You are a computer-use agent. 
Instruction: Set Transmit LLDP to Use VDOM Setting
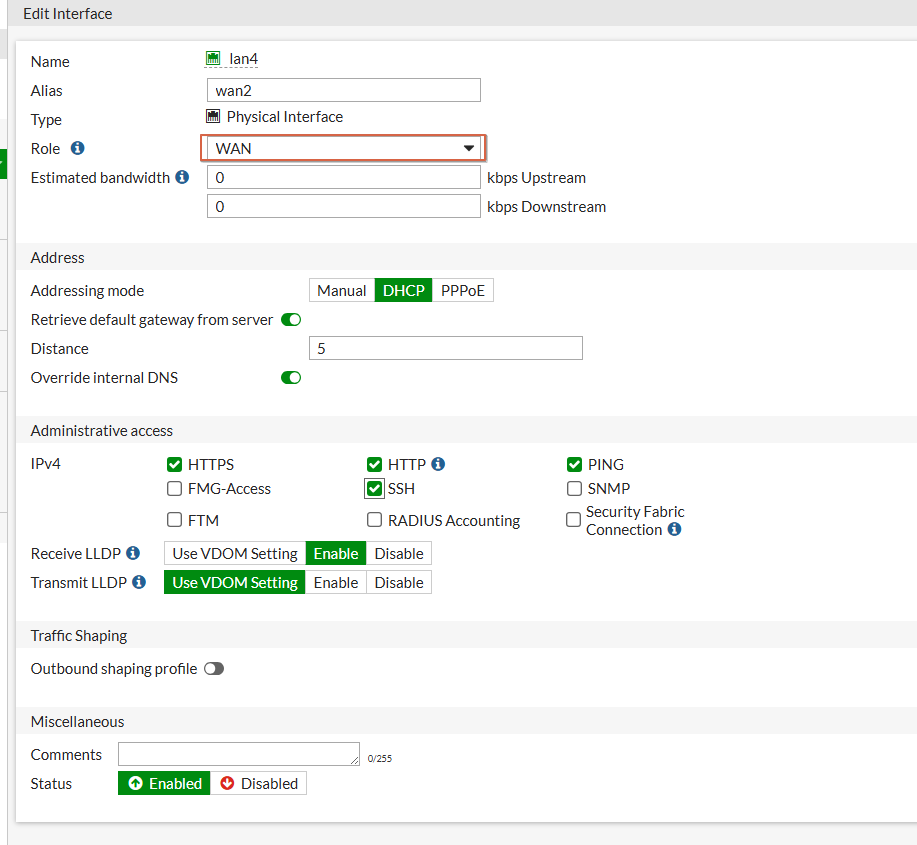(x=235, y=582)
